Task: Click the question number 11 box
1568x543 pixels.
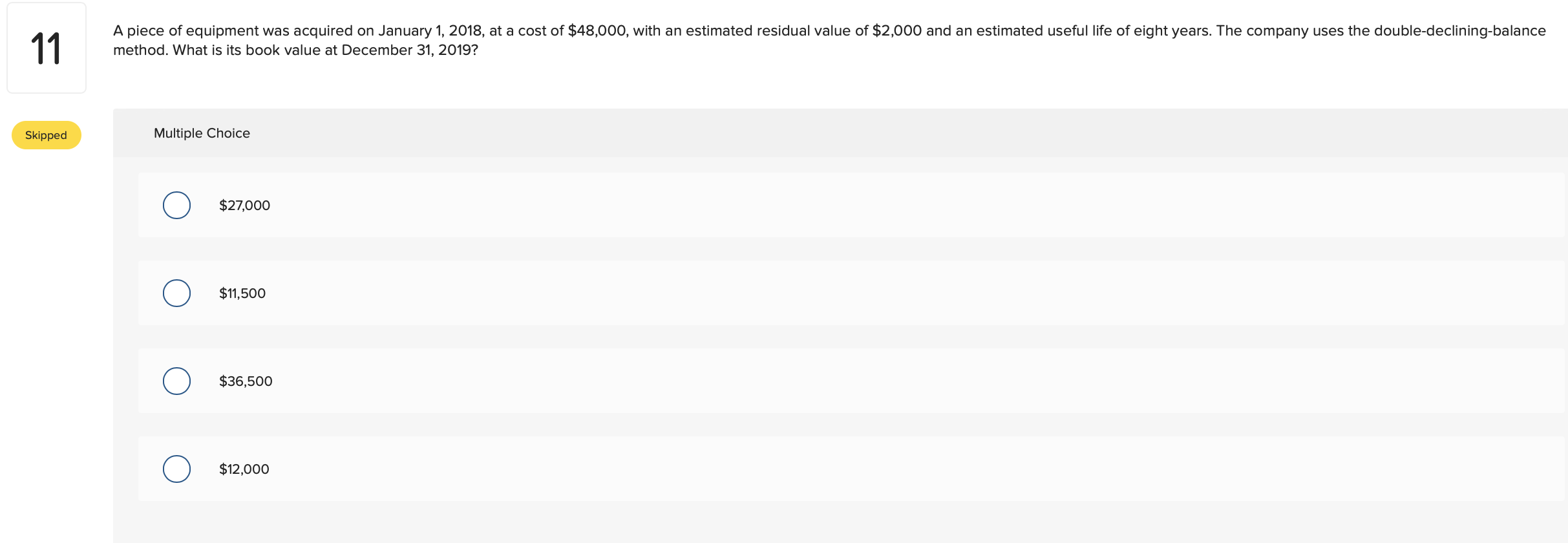Action: (x=46, y=48)
